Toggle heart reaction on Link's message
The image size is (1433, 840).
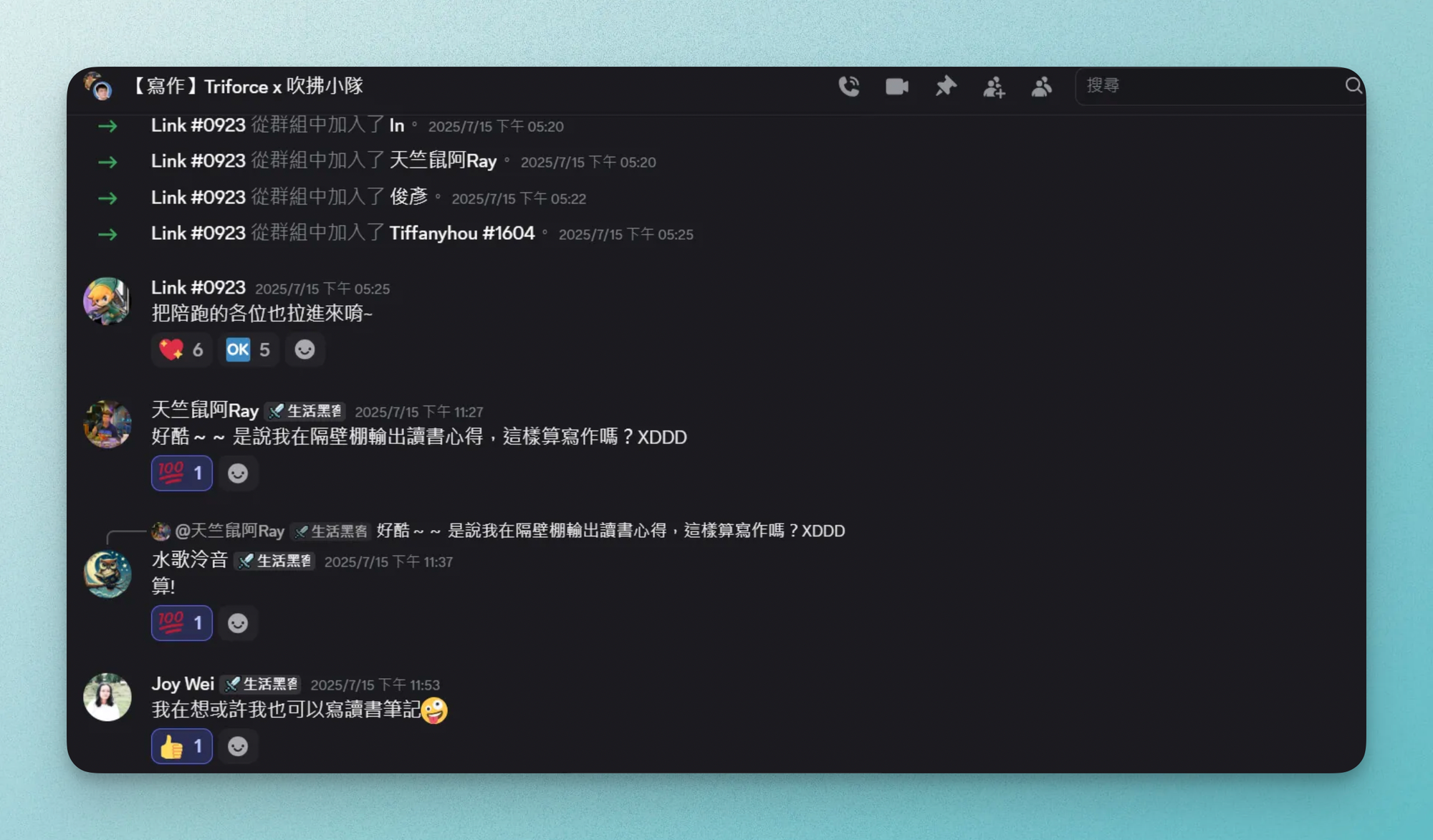click(x=181, y=349)
